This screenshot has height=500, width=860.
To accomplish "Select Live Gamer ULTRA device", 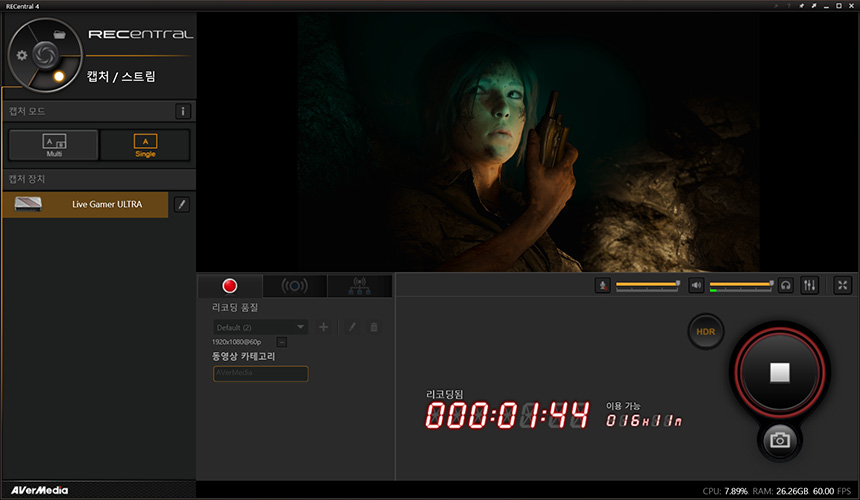I will [x=85, y=204].
